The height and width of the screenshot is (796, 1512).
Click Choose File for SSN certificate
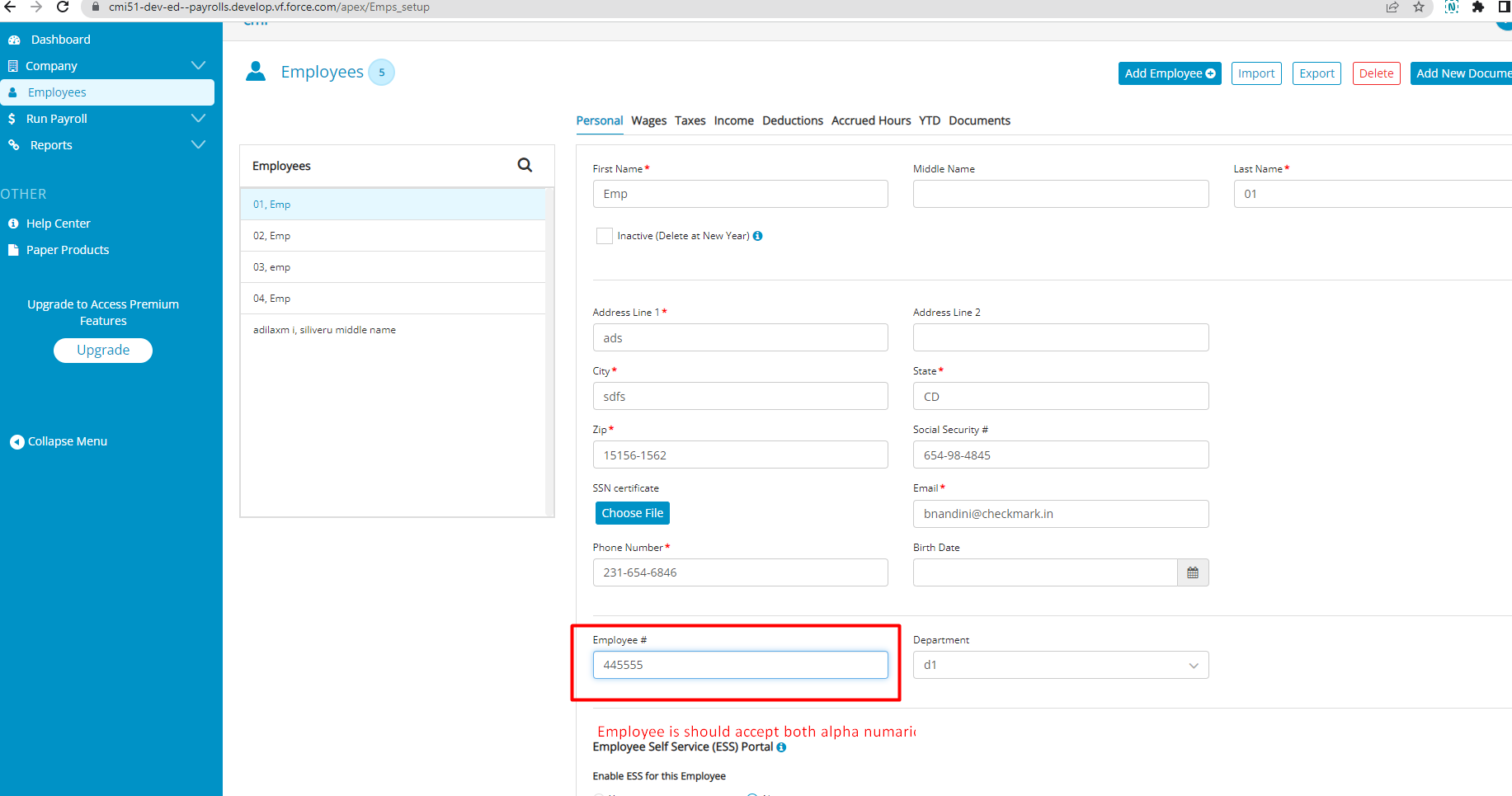click(633, 513)
